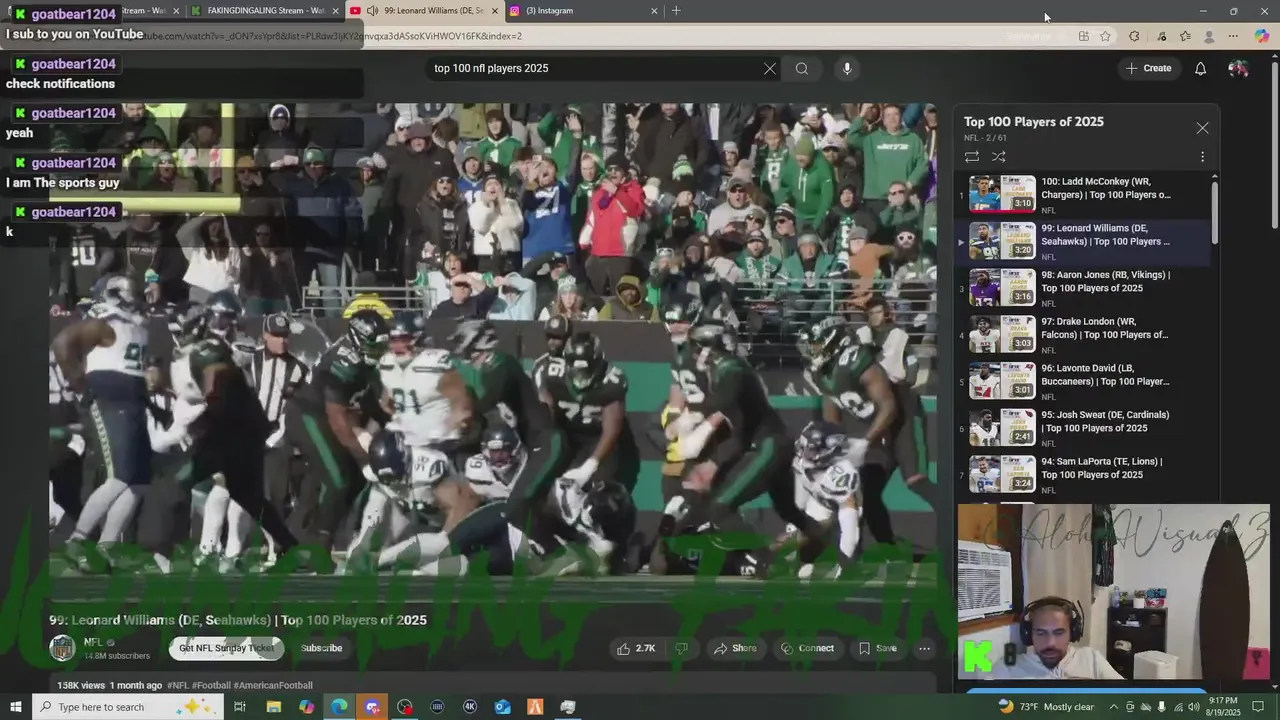This screenshot has width=1280, height=720.
Task: Open the Create menu
Action: coord(1148,68)
